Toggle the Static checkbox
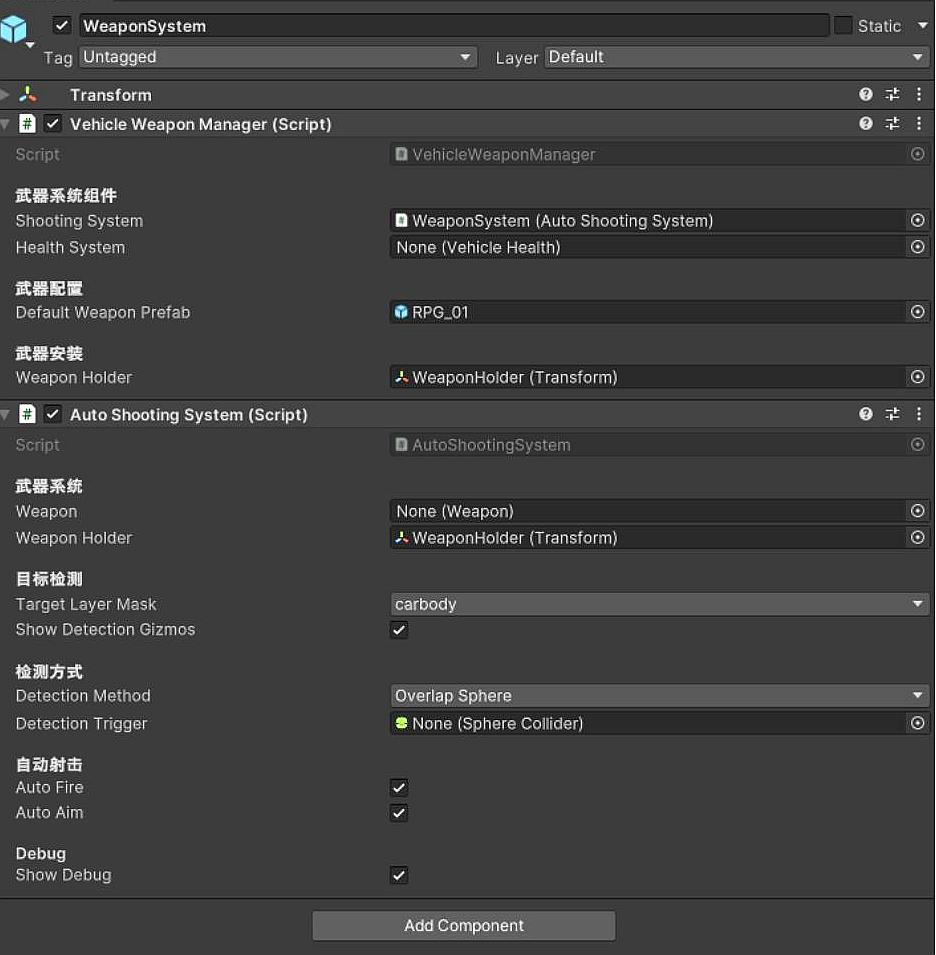The image size is (936, 955). click(843, 26)
